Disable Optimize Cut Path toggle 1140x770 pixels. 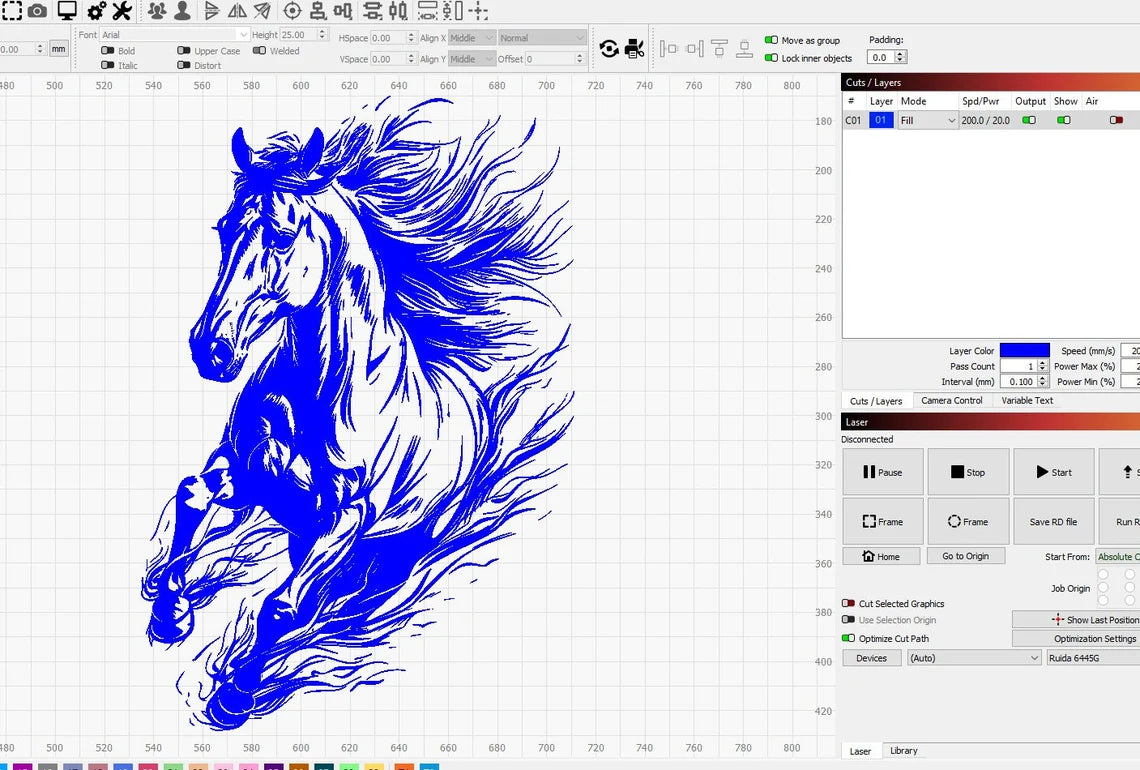pyautogui.click(x=848, y=638)
